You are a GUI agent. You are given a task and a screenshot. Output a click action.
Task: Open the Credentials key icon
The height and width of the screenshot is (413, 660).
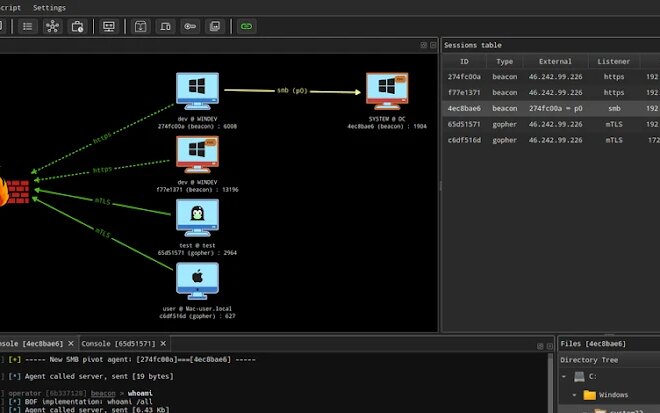[x=190, y=27]
